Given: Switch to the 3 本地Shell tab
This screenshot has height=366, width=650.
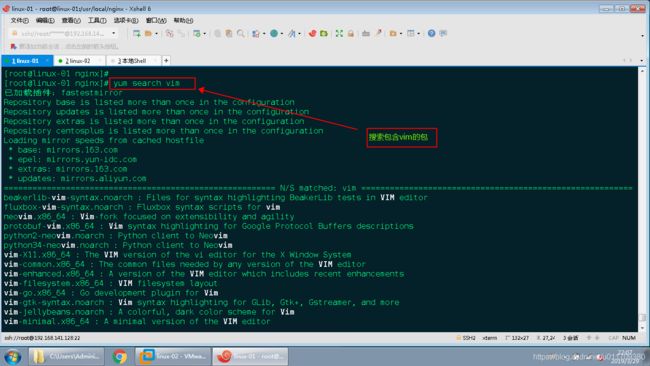Looking at the screenshot, I should point(133,61).
